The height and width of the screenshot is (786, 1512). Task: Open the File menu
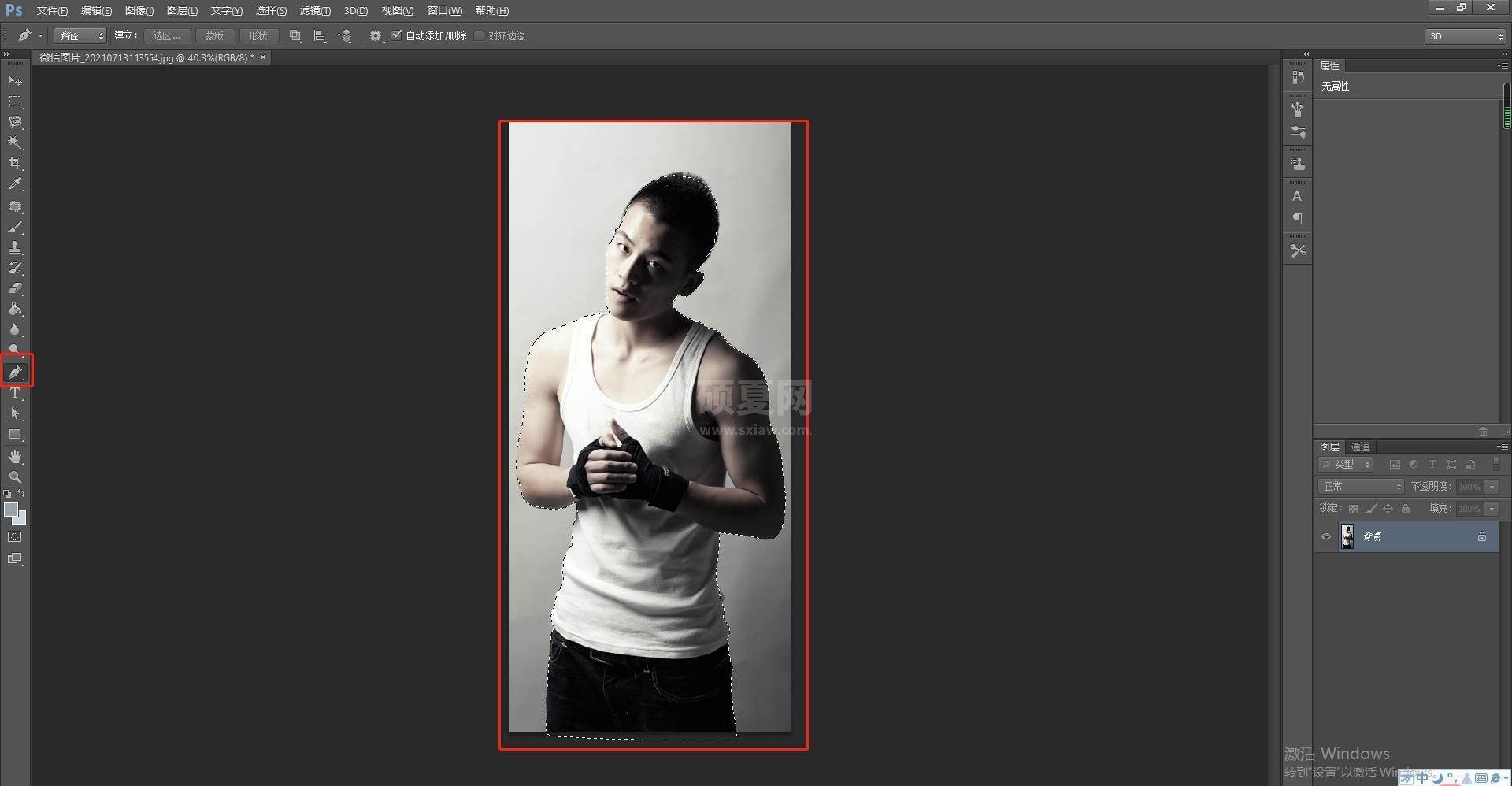point(52,10)
